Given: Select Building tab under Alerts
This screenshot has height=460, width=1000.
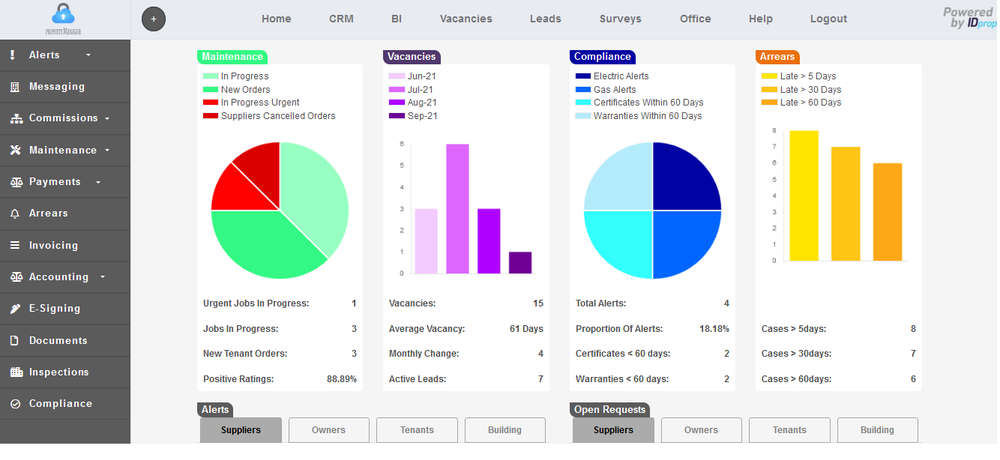Looking at the screenshot, I should 505,430.
